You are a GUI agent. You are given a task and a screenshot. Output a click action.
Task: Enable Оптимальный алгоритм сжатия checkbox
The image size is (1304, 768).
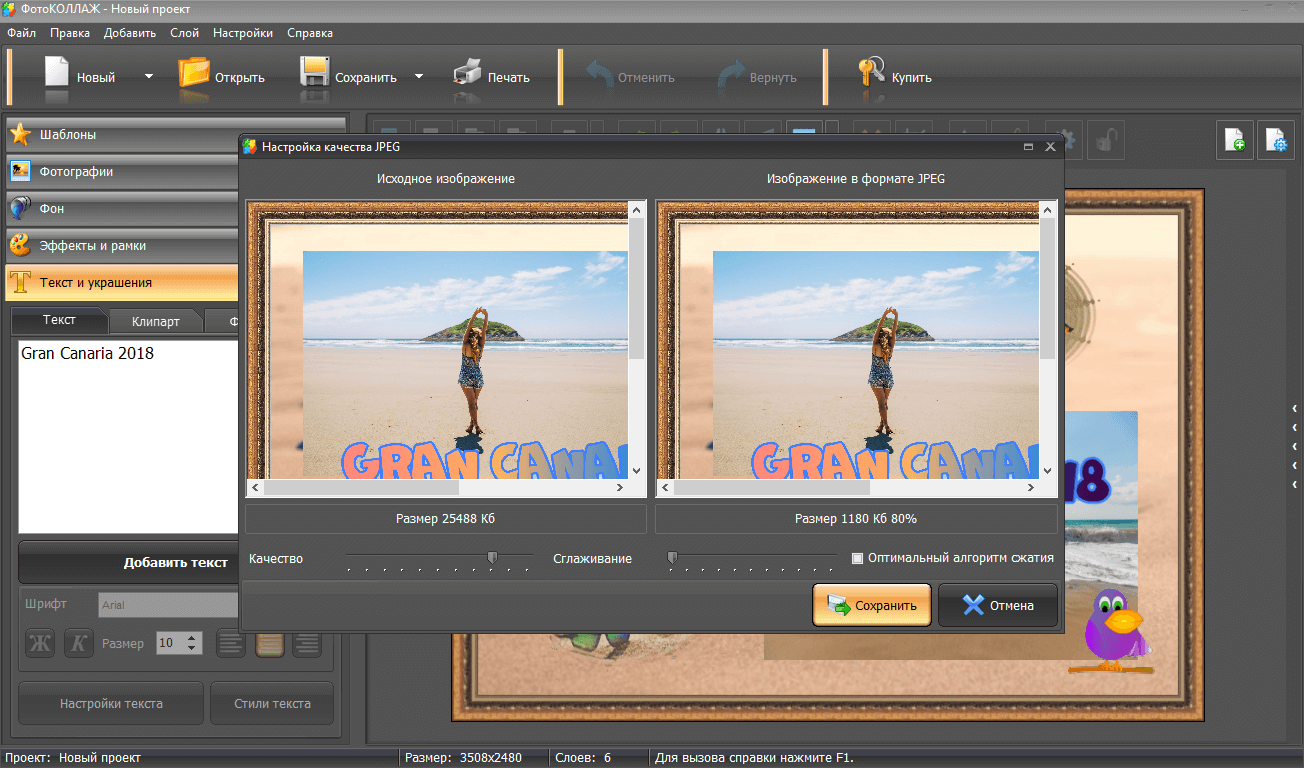(857, 558)
